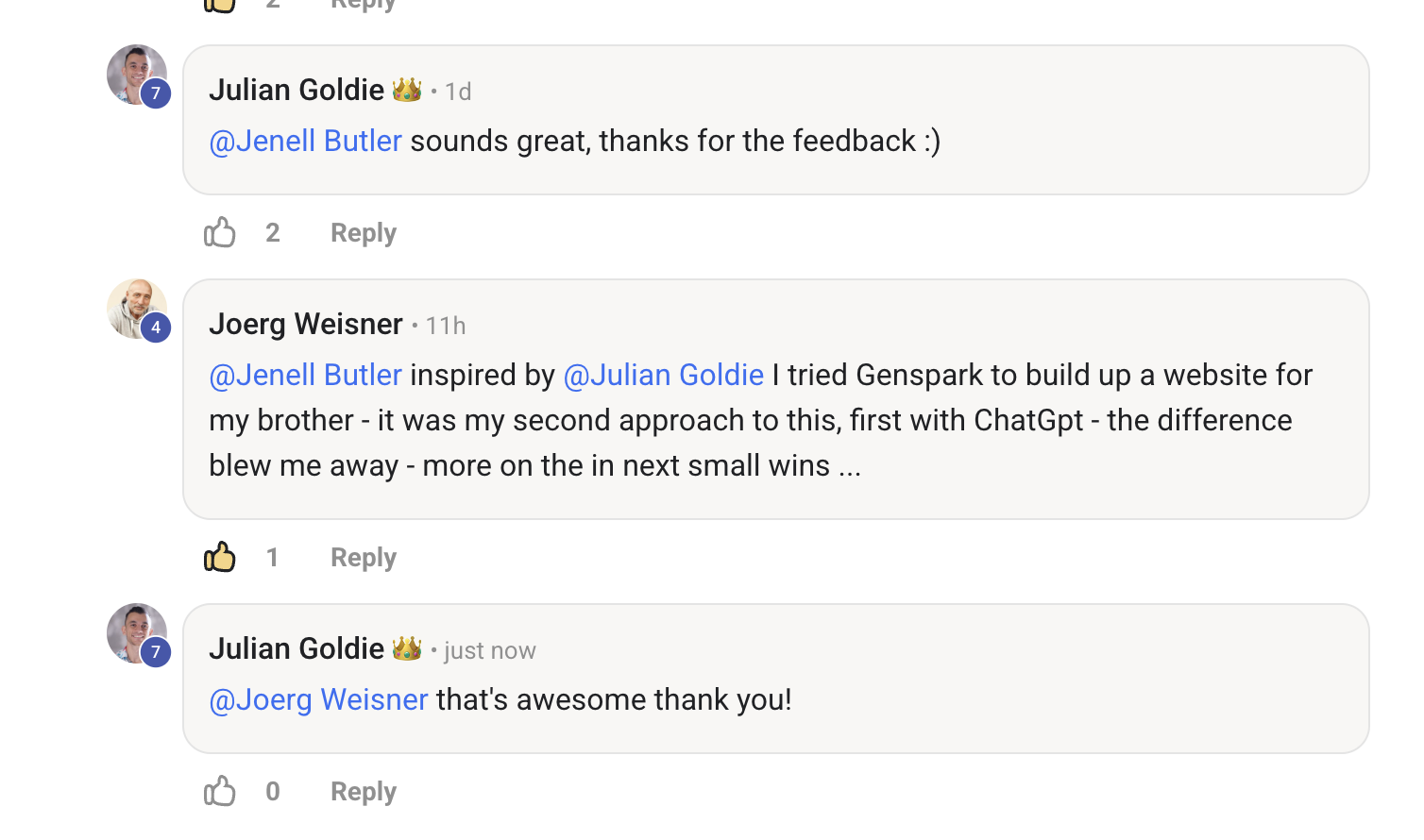View likes count 2 on Julian's comment

click(273, 232)
